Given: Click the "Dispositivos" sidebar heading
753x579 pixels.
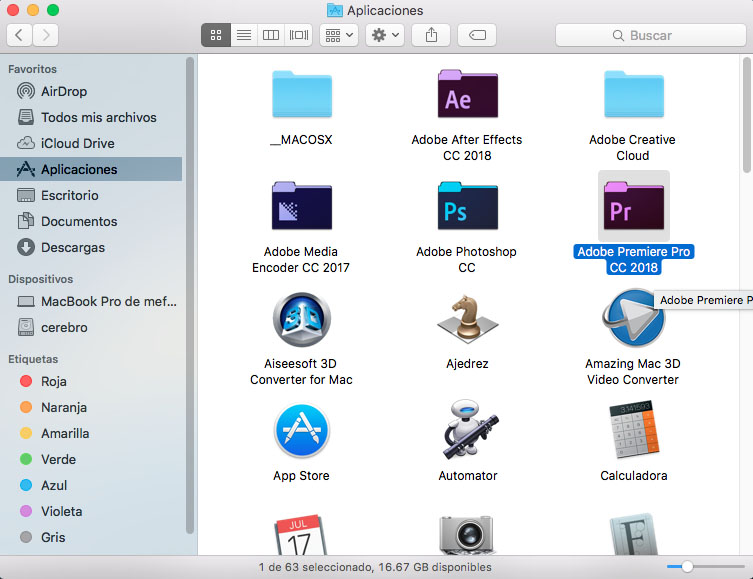Looking at the screenshot, I should (x=40, y=279).
